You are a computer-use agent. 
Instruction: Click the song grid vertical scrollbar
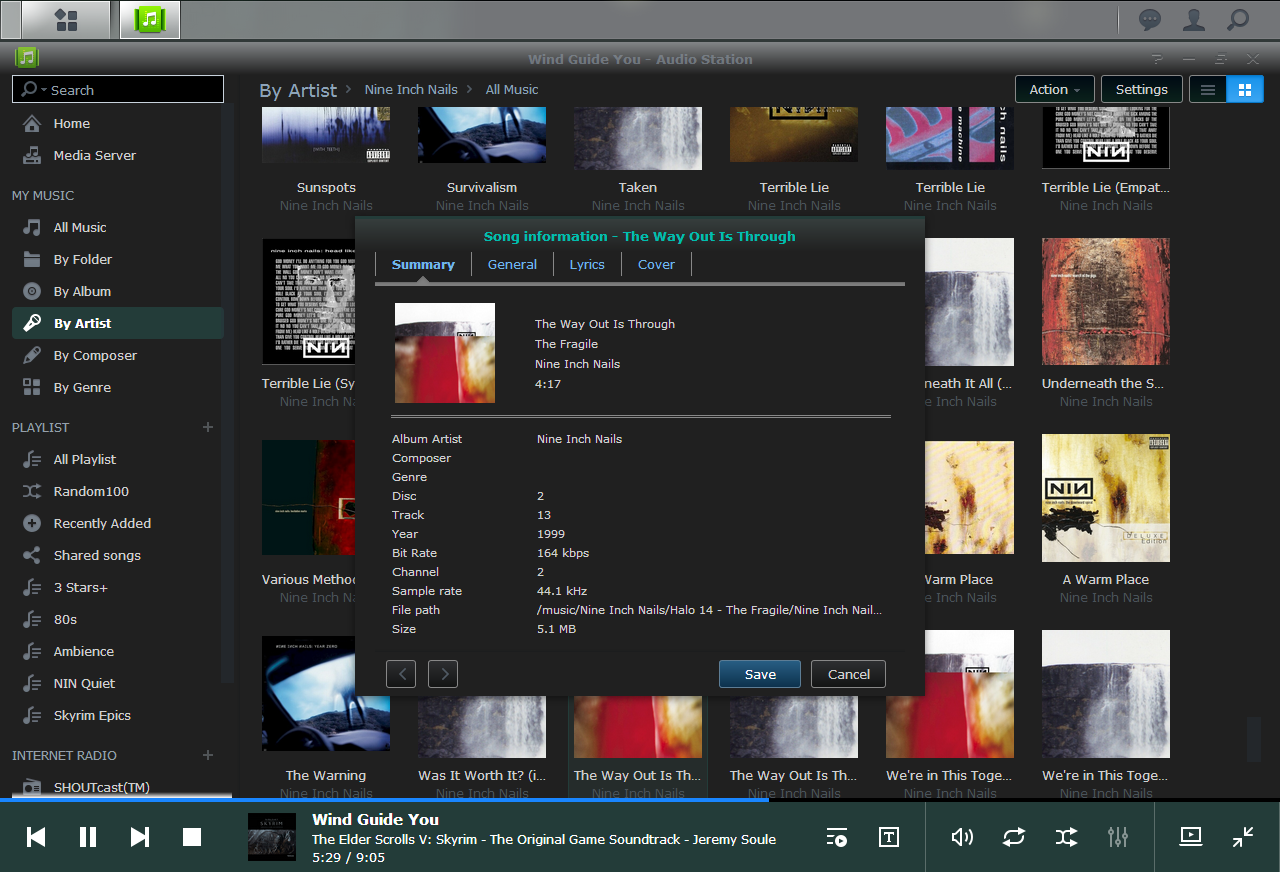[1253, 740]
